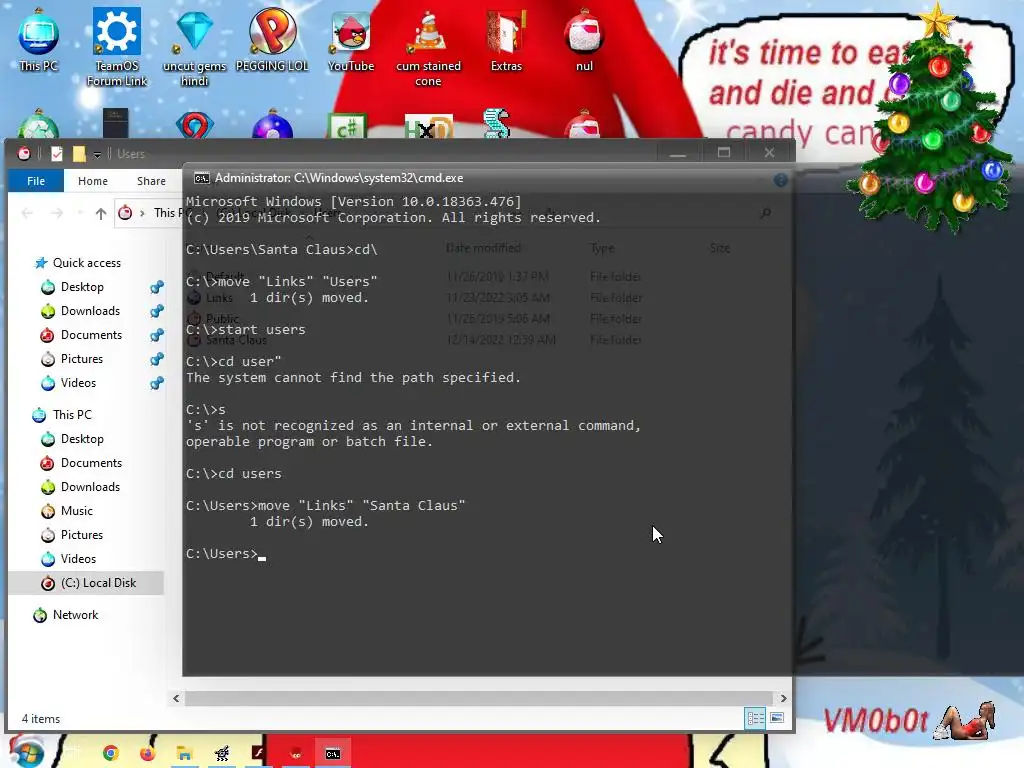Click the new folder quick access icon

tap(79, 154)
